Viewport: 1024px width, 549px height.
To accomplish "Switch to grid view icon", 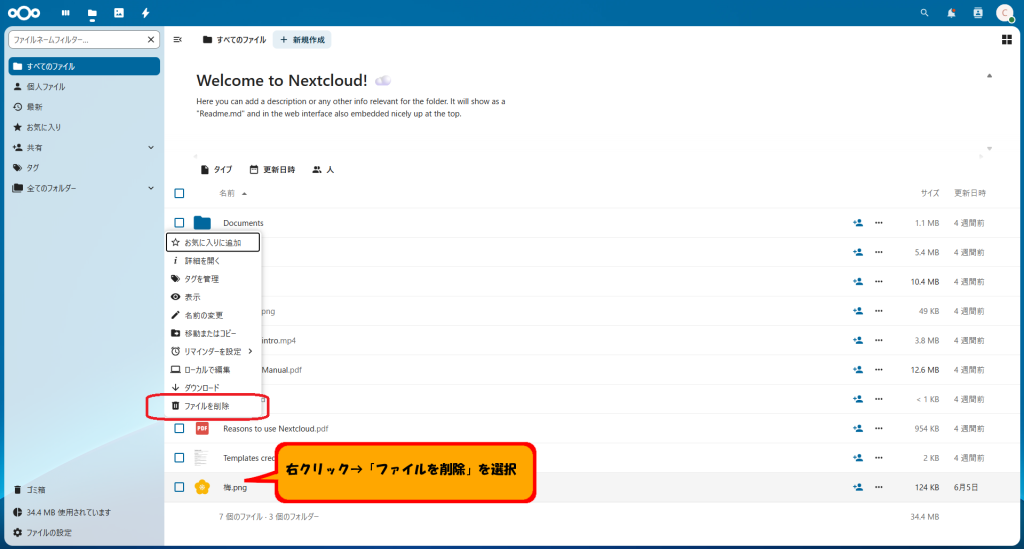I will [x=1006, y=40].
